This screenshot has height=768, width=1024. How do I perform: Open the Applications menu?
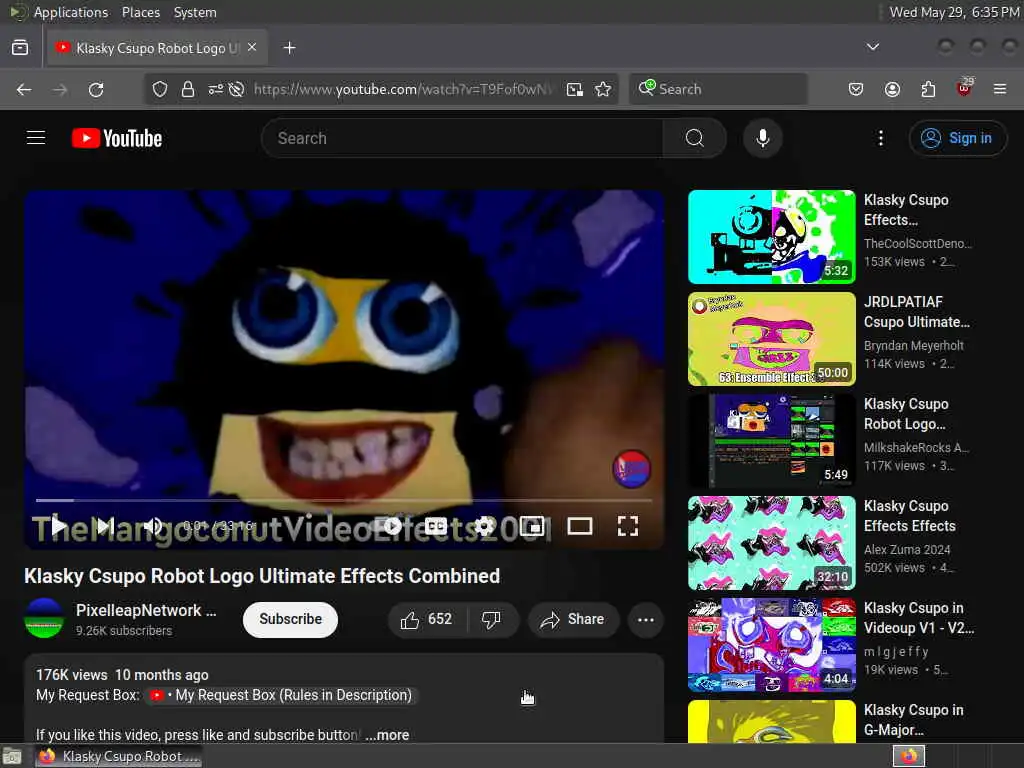point(71,12)
